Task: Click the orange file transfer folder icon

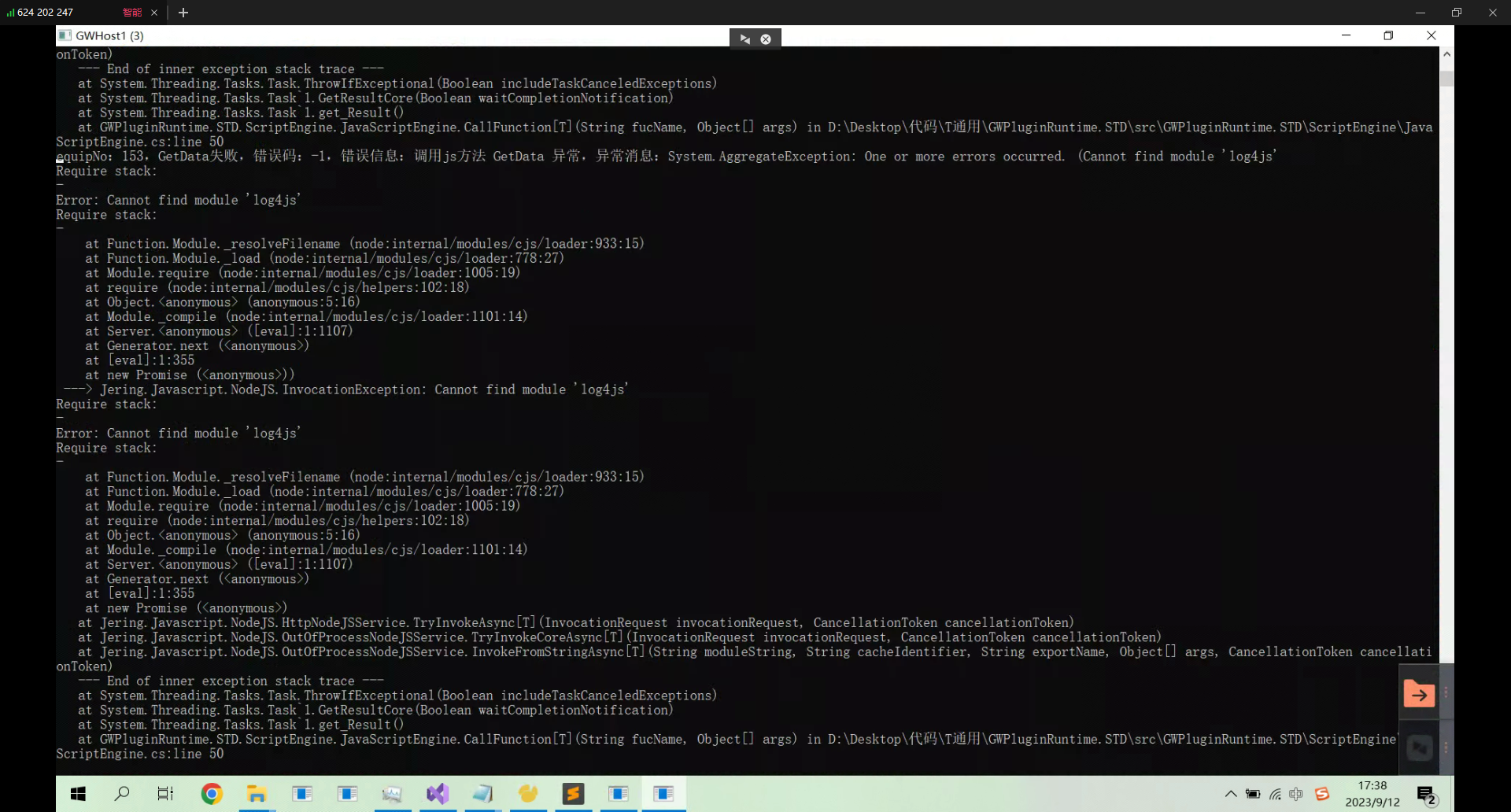Action: (1419, 693)
